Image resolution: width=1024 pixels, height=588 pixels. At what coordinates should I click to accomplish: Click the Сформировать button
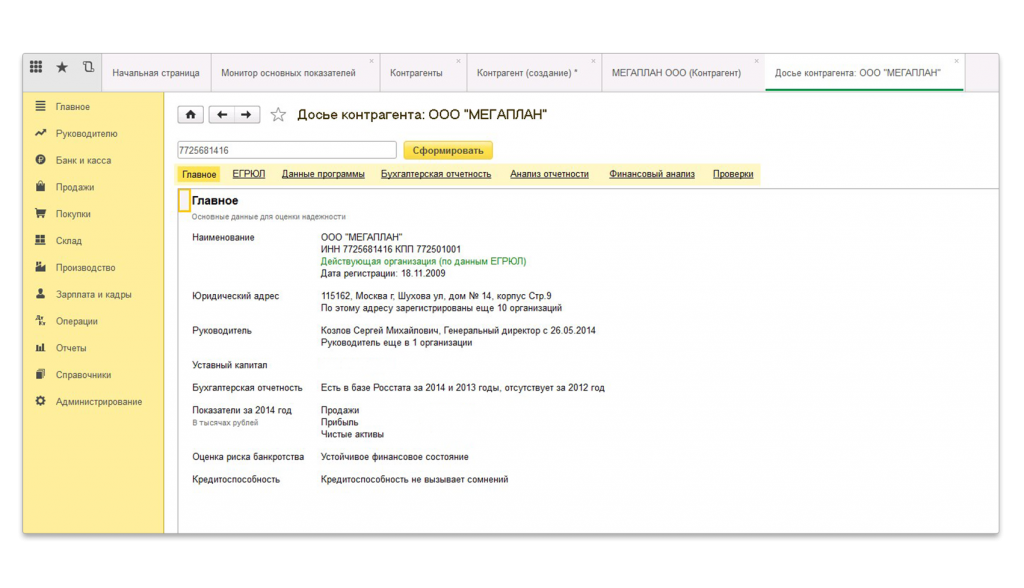tap(448, 150)
